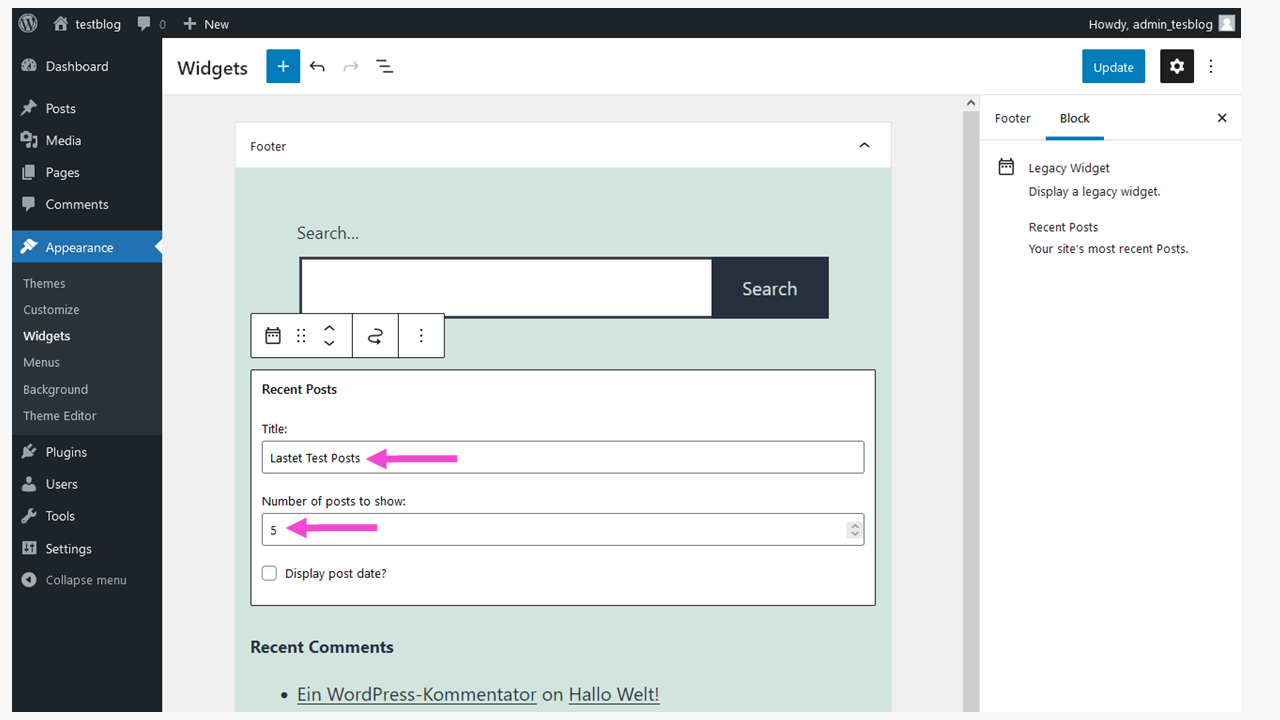Open the block list view
This screenshot has height=720, width=1280.
385,66
